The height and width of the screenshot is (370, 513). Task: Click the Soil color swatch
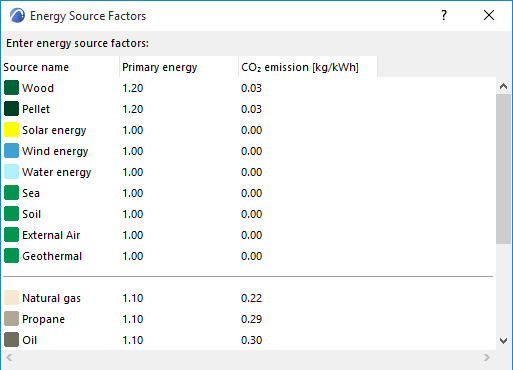pos(11,214)
